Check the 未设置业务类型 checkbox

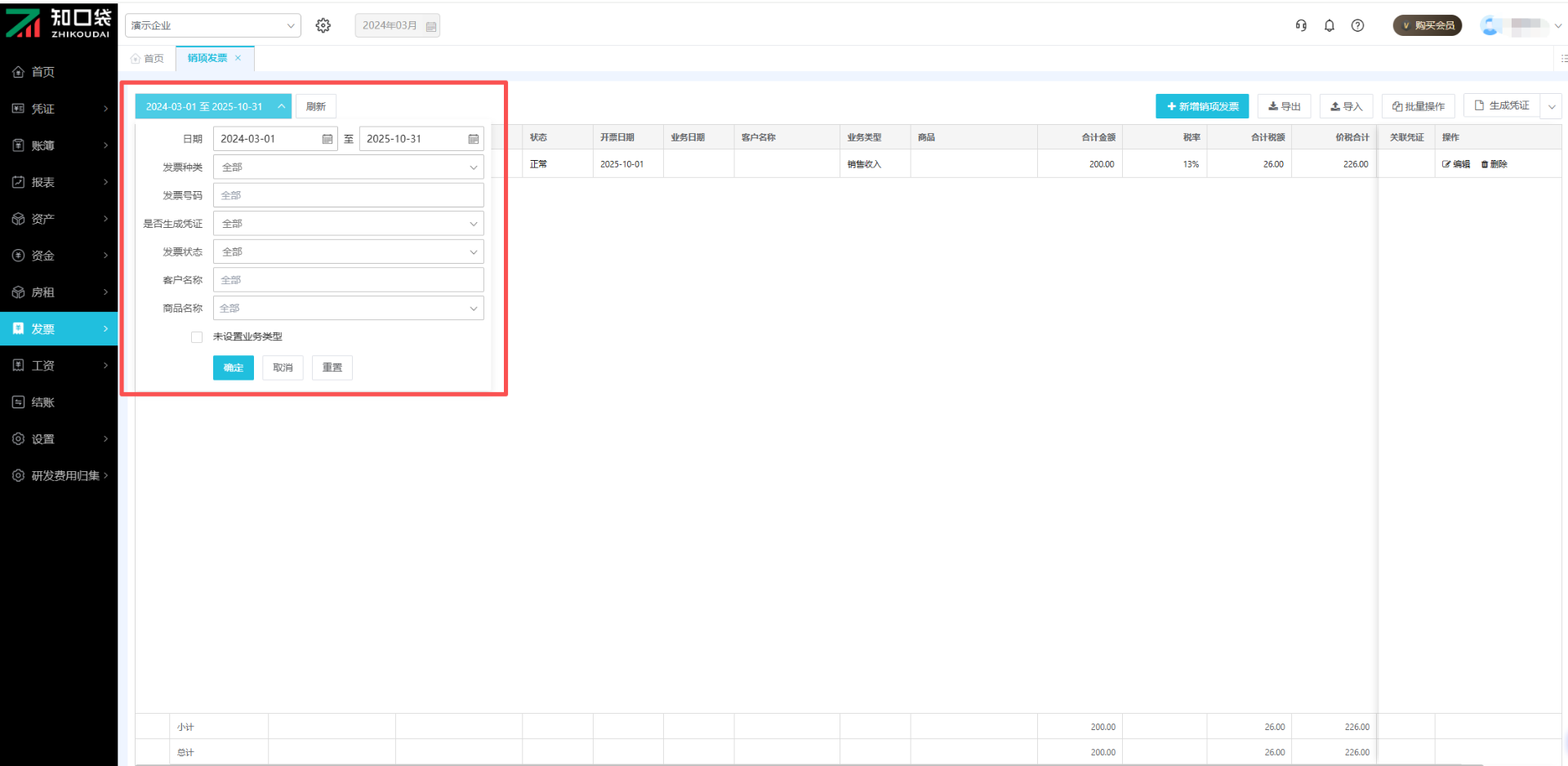(x=197, y=337)
